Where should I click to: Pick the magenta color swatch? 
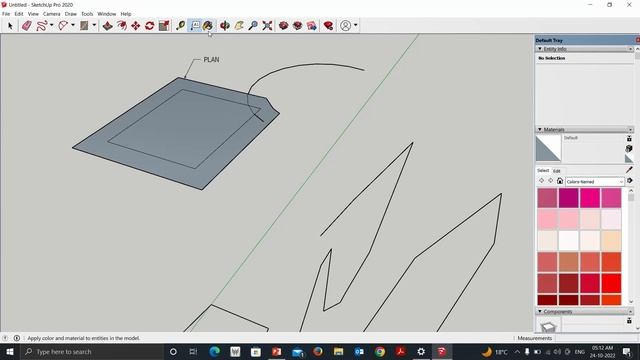click(569, 198)
